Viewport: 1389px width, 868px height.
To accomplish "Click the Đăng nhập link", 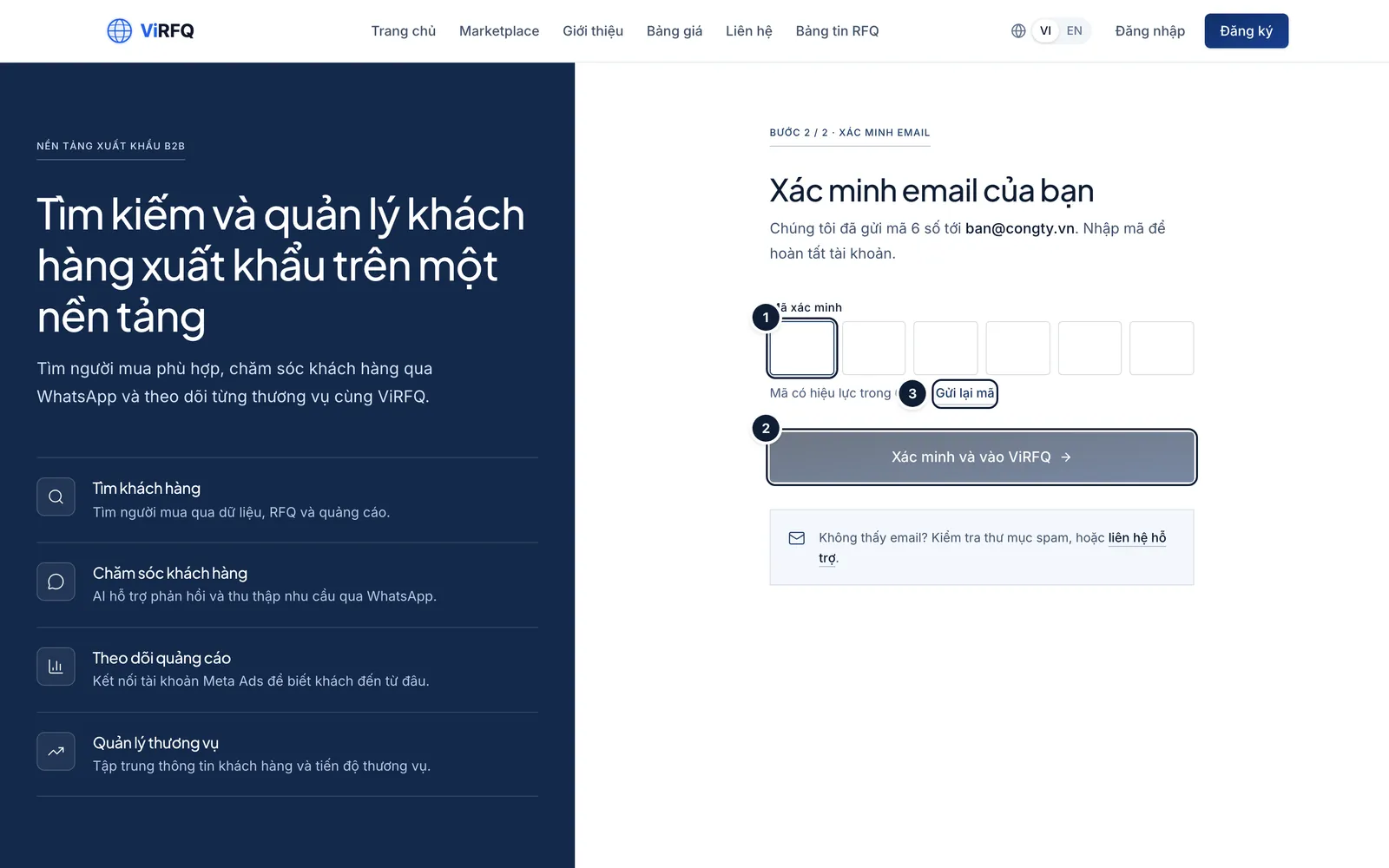I will [1150, 31].
